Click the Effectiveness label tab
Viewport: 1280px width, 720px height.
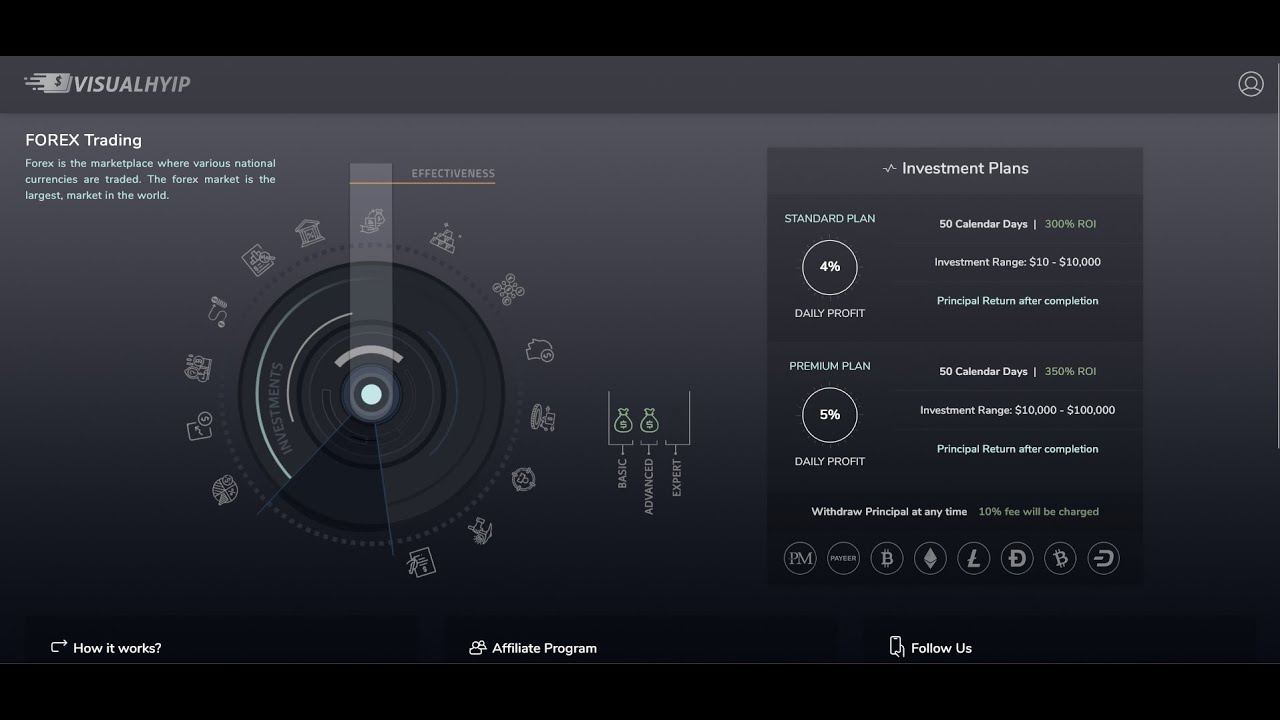(453, 174)
